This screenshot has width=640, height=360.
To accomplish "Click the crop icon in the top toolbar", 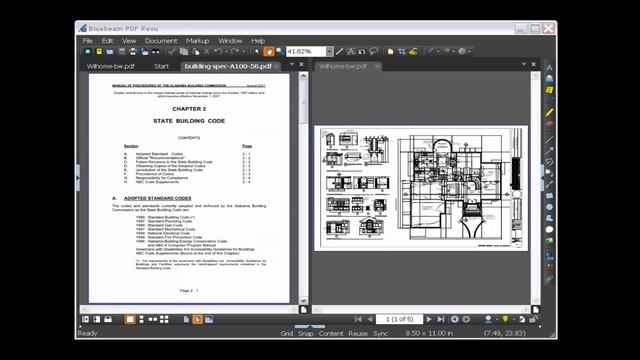I will (402, 51).
